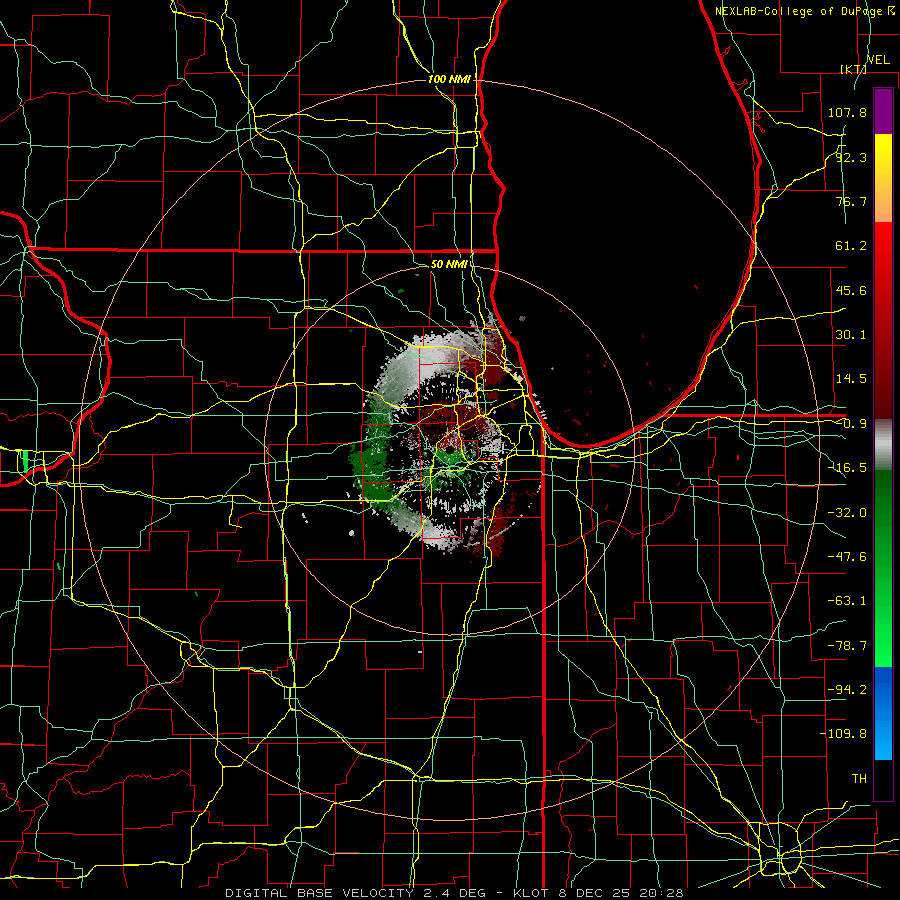Click the 14.5 velocity legend value

point(851,379)
